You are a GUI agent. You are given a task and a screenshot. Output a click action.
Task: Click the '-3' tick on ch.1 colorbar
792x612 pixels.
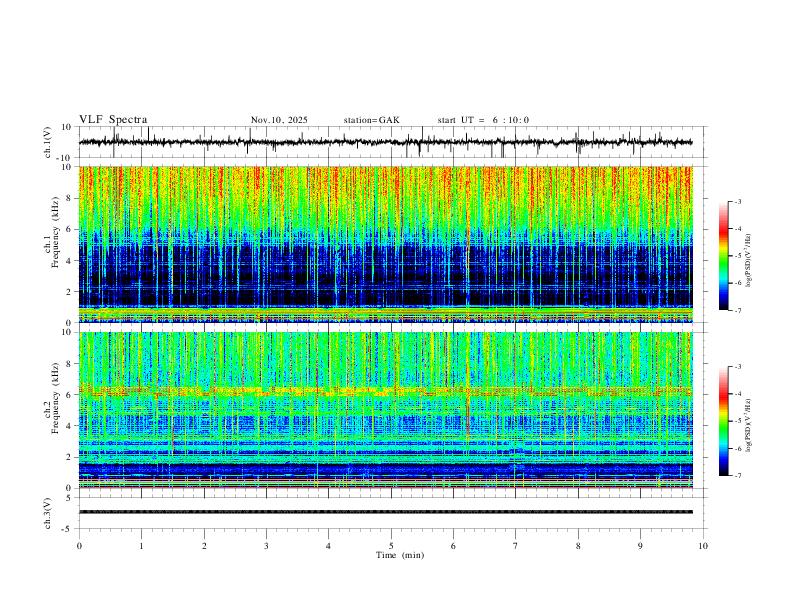(737, 202)
